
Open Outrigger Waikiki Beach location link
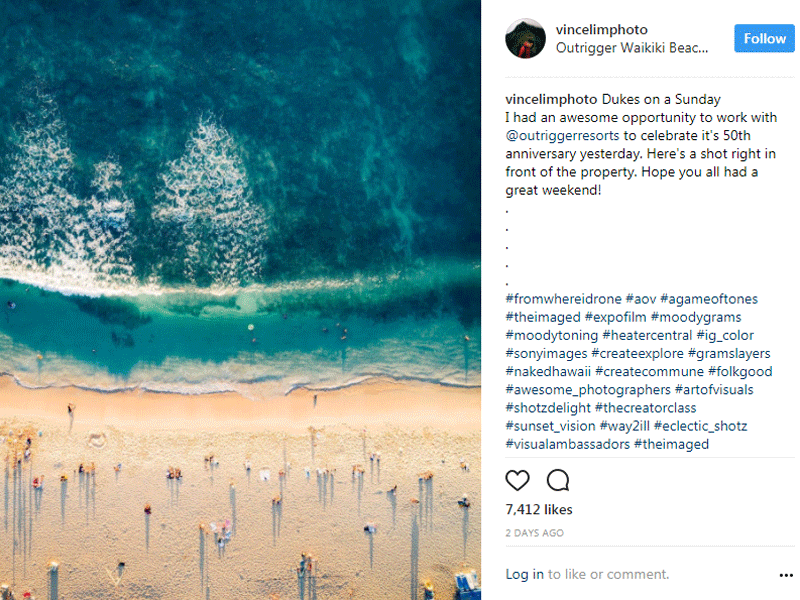(632, 48)
